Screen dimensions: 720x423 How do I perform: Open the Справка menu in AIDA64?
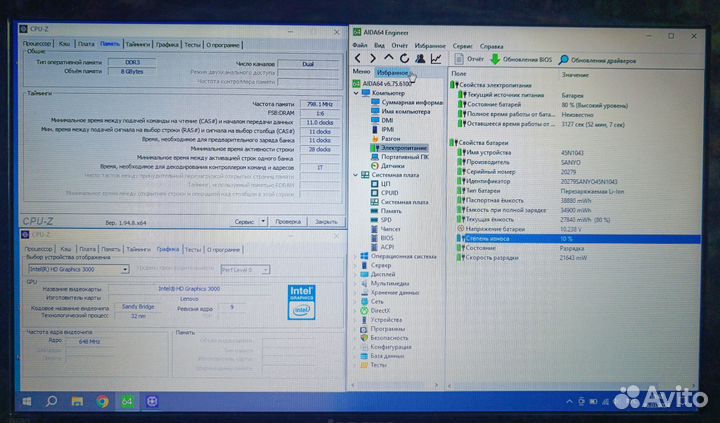(x=491, y=46)
